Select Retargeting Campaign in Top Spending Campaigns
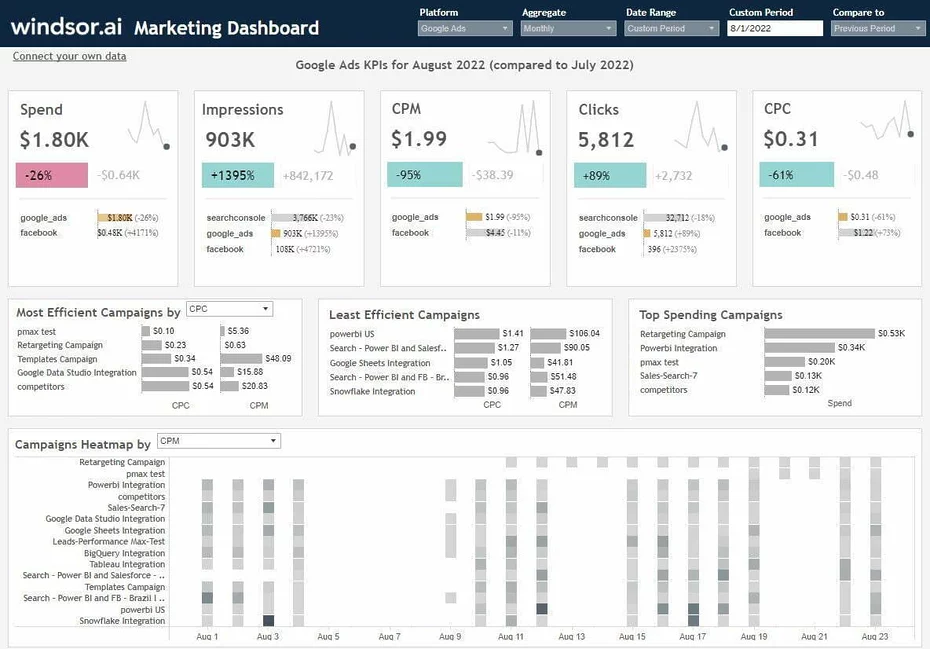 coord(683,334)
